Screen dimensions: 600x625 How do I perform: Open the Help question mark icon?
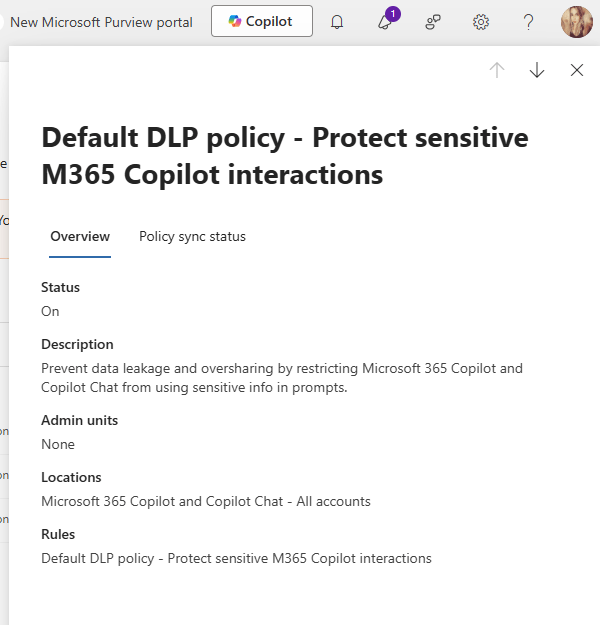point(529,22)
